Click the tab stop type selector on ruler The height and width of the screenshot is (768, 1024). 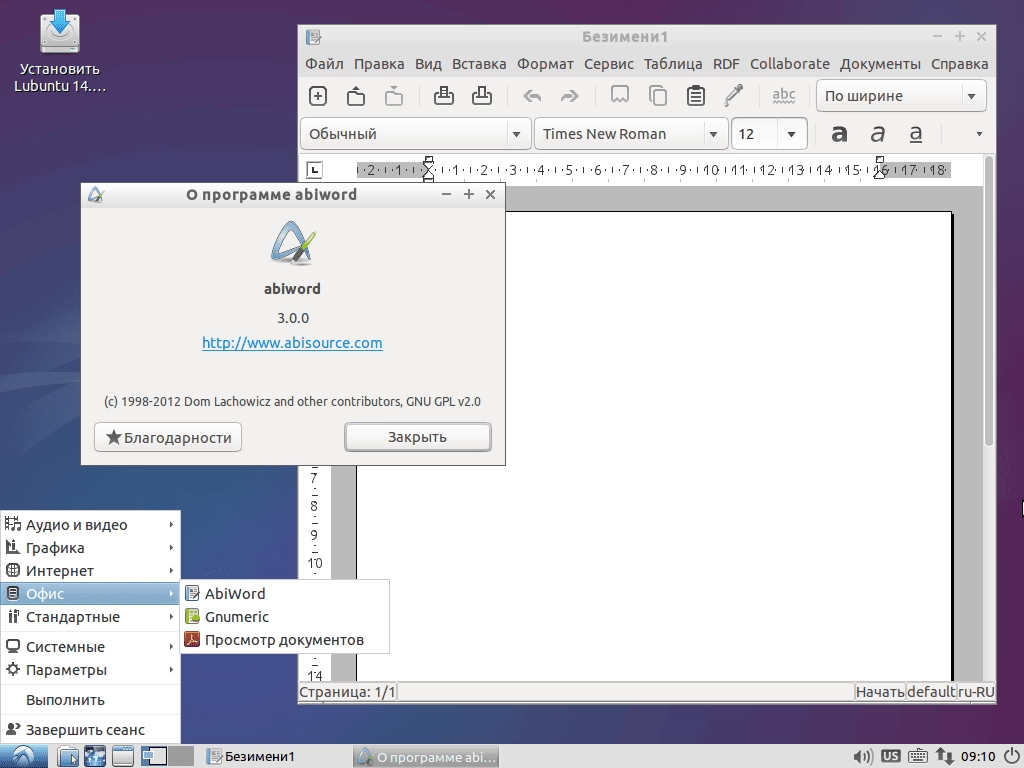click(314, 170)
